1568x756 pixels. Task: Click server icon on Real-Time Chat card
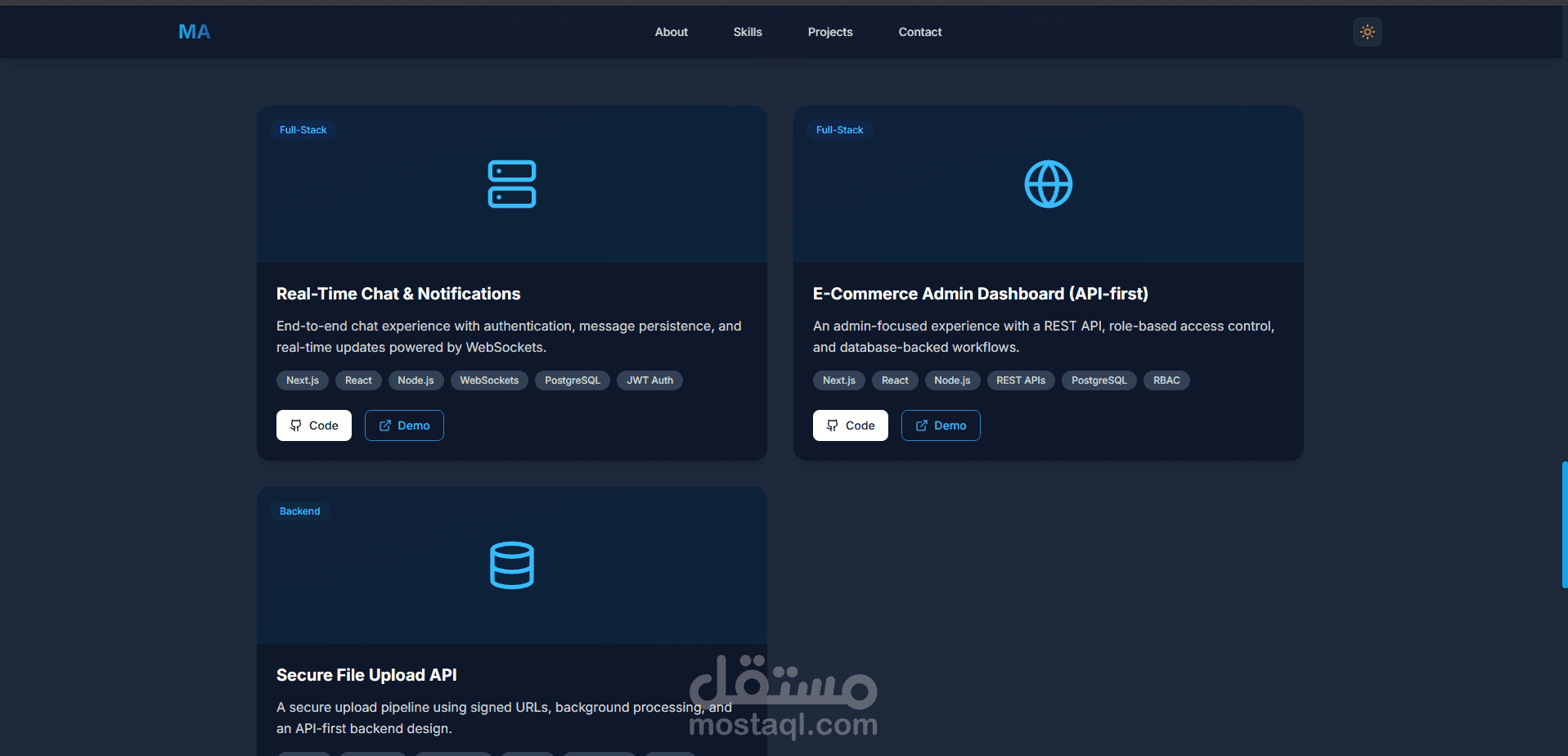coord(512,184)
